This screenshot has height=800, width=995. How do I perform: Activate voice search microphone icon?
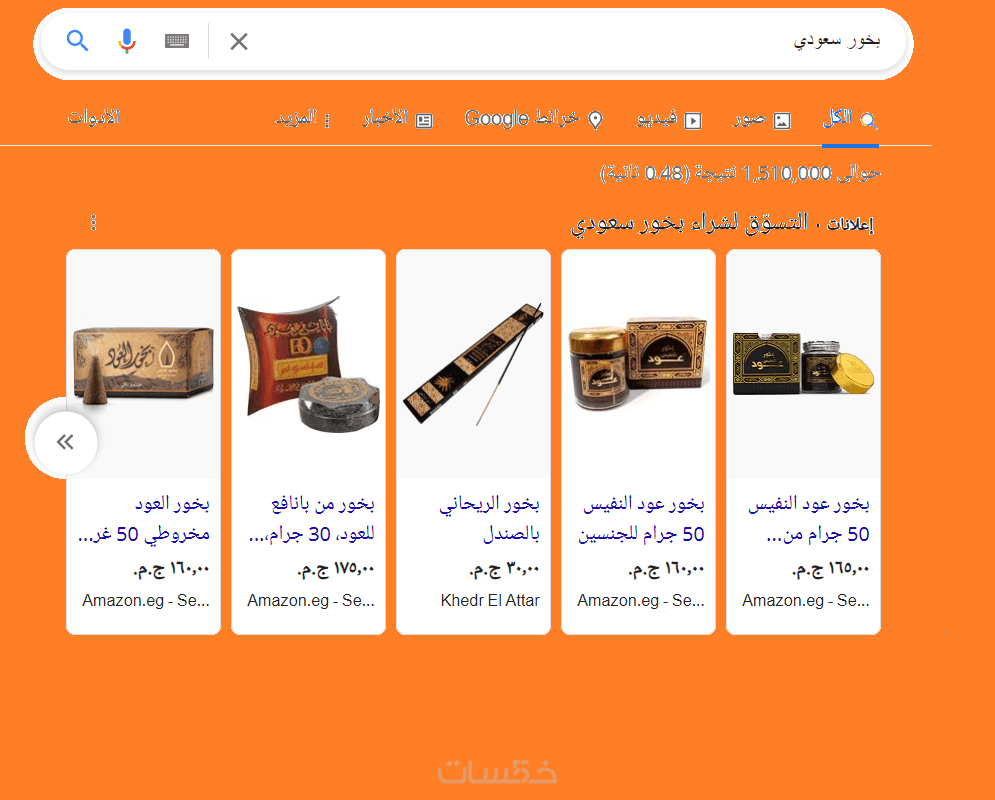tap(127, 41)
